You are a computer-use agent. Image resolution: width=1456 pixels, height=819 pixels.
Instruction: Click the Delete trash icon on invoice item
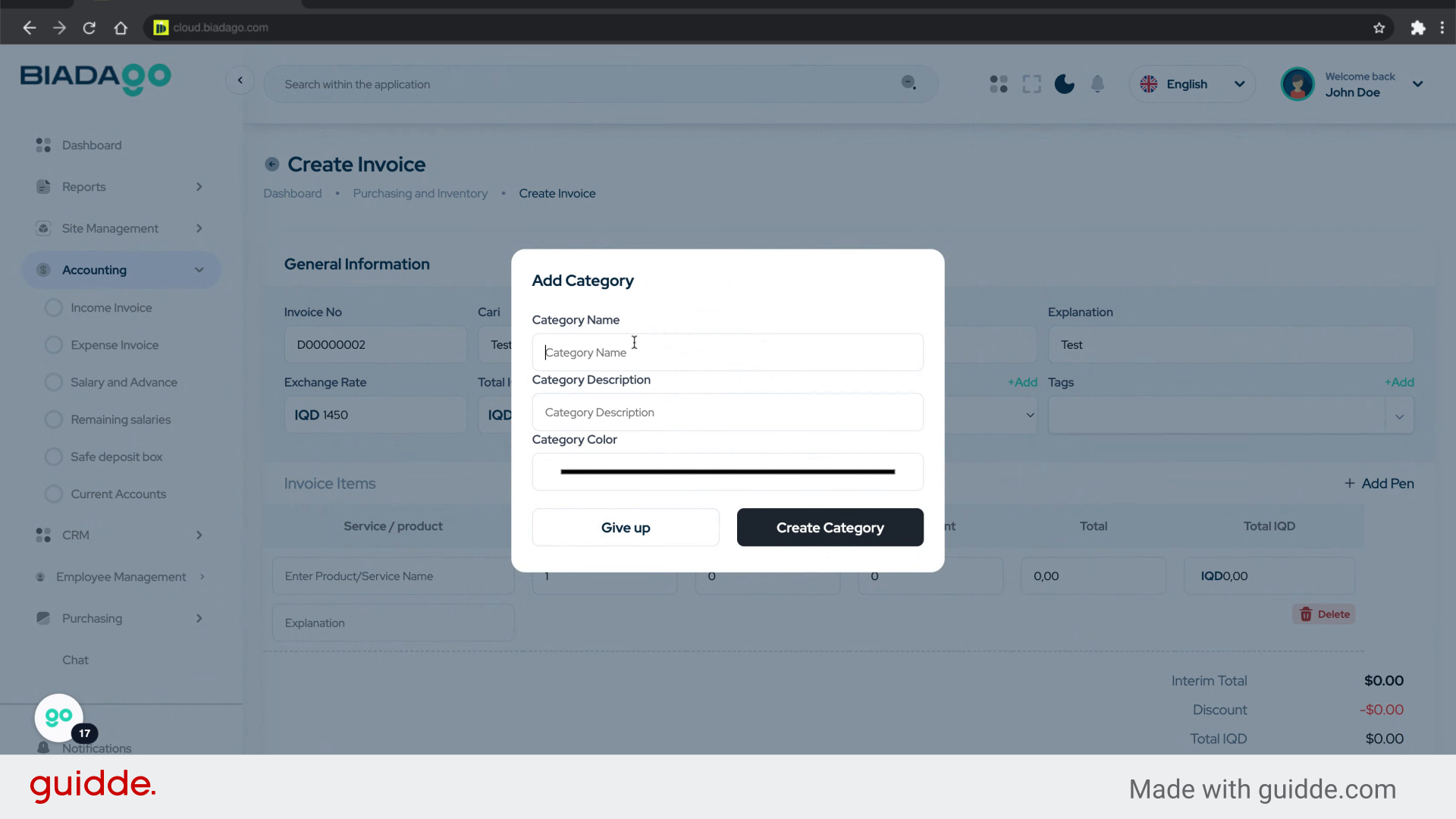[x=1307, y=614]
